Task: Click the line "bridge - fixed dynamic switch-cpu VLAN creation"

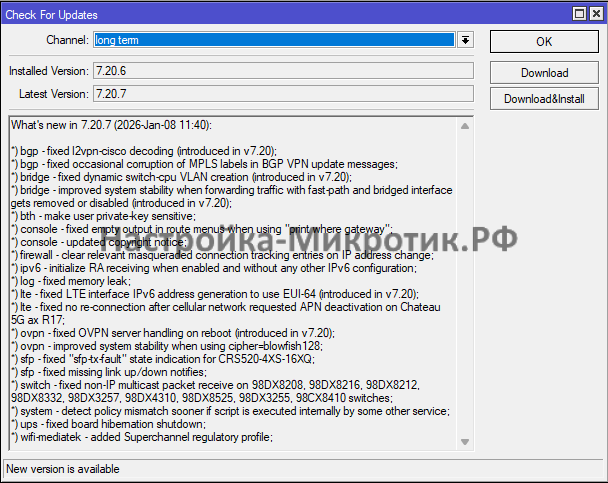Action: point(181,177)
